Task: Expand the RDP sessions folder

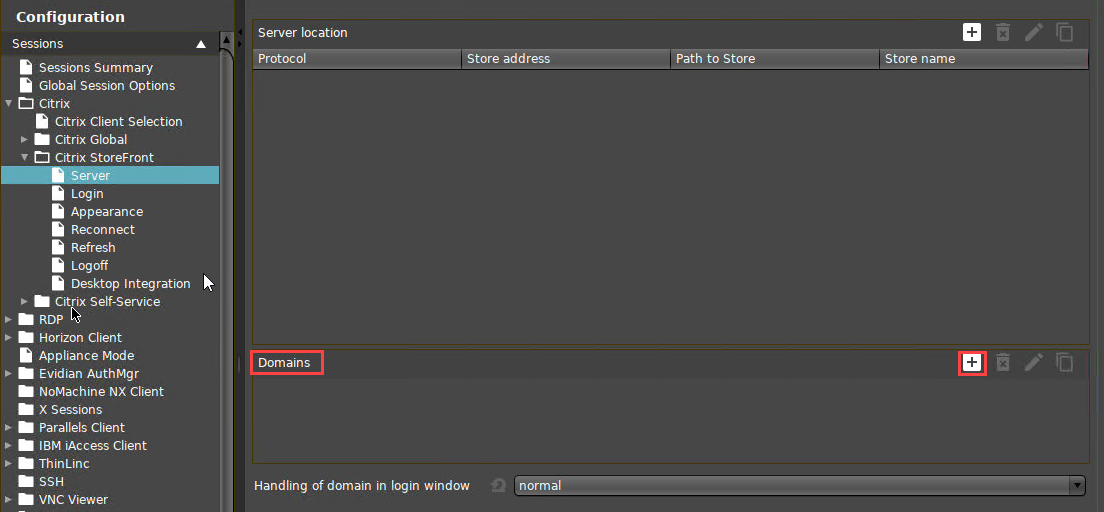Action: point(9,320)
